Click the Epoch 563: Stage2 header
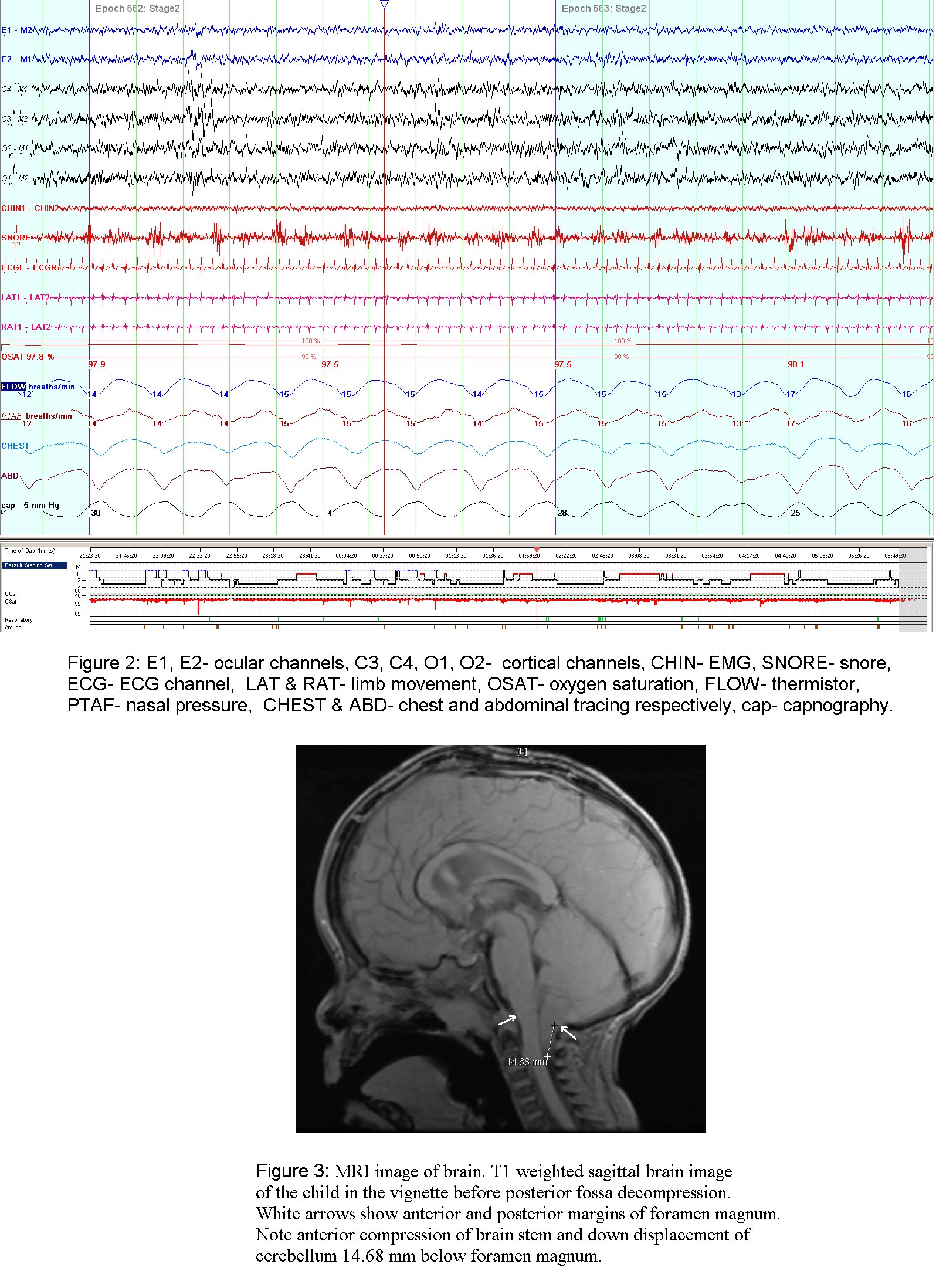The width and height of the screenshot is (936, 1288). click(x=603, y=9)
